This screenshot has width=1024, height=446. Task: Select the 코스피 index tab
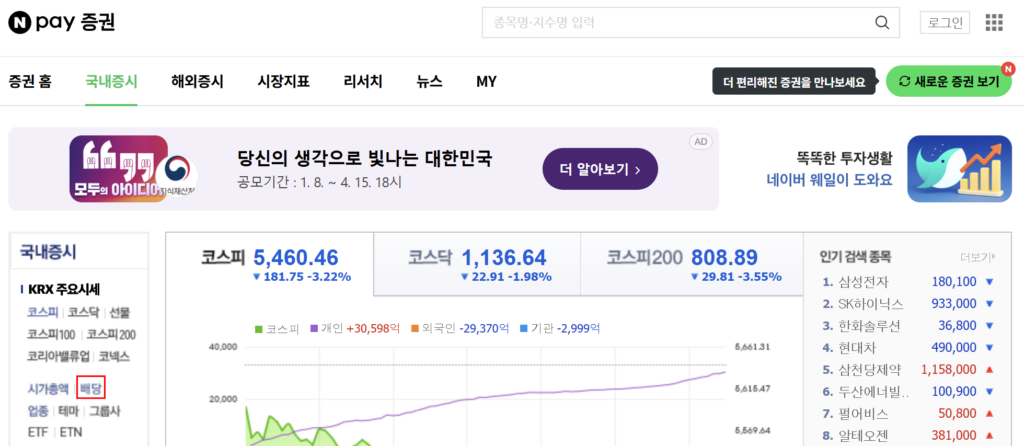[x=270, y=264]
